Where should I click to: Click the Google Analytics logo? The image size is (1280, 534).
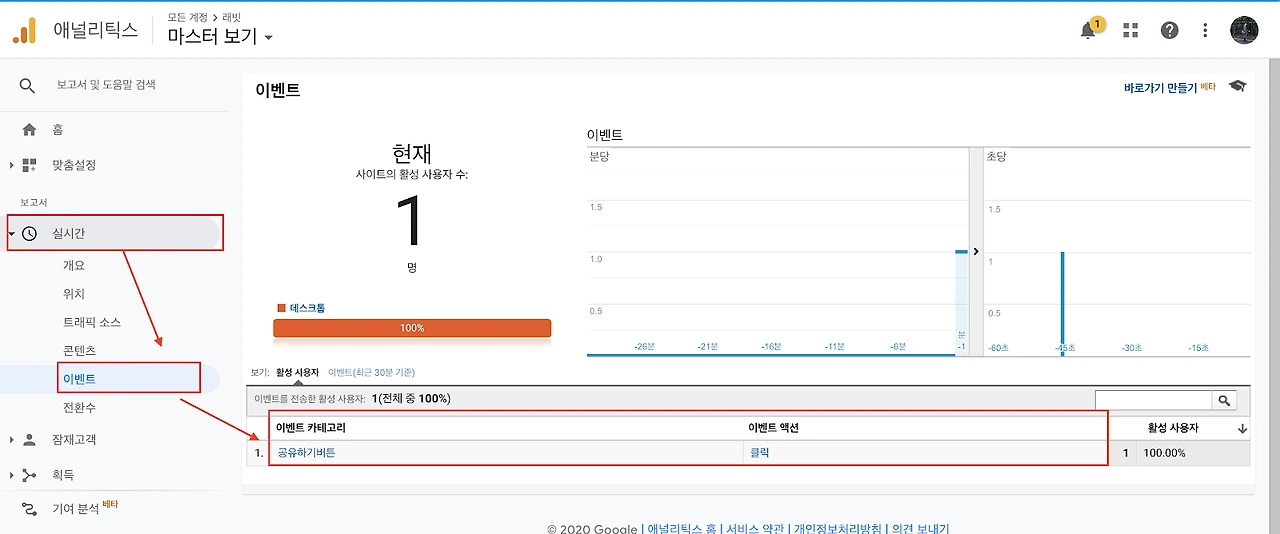pyautogui.click(x=24, y=31)
